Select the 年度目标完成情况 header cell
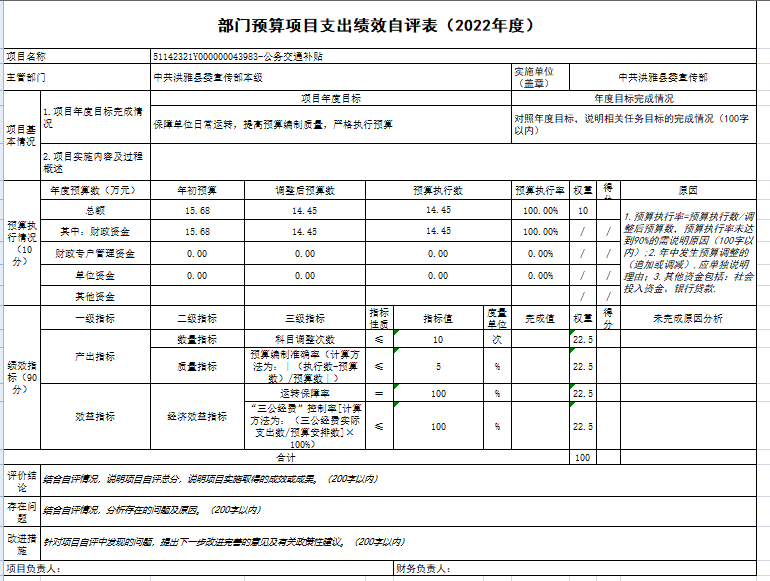Screen dimensions: 770x581 (x=634, y=98)
